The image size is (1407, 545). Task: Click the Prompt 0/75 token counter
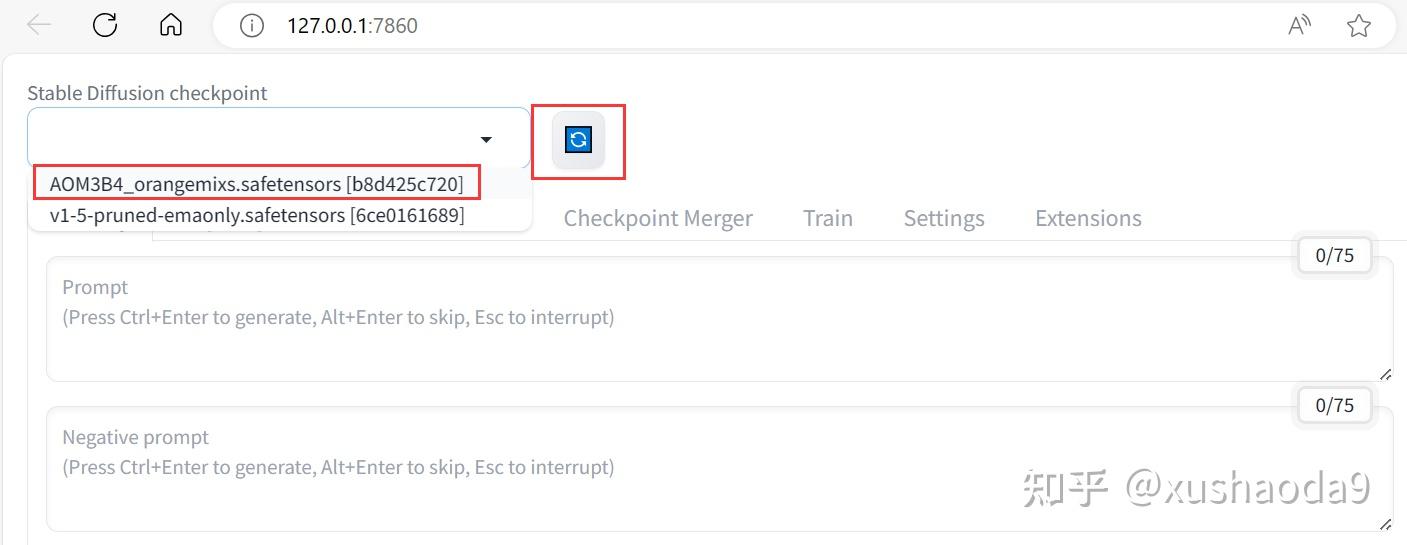click(x=1334, y=255)
